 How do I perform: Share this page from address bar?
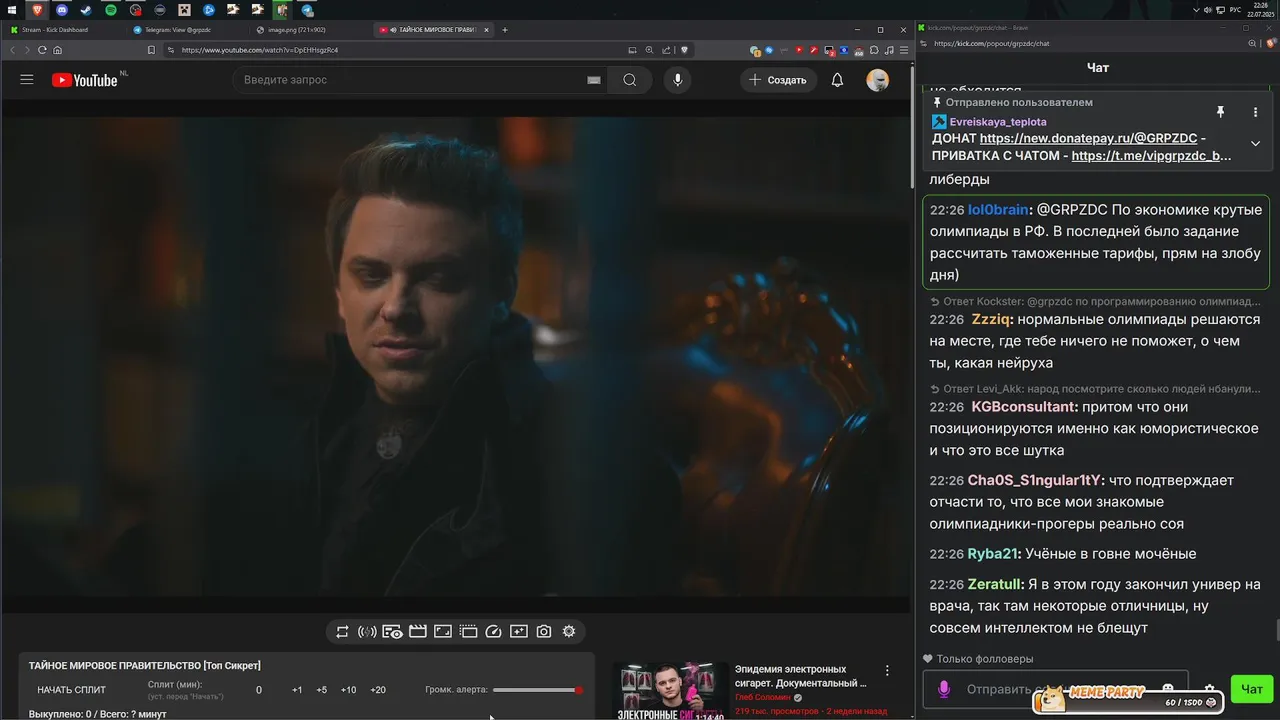[666, 50]
